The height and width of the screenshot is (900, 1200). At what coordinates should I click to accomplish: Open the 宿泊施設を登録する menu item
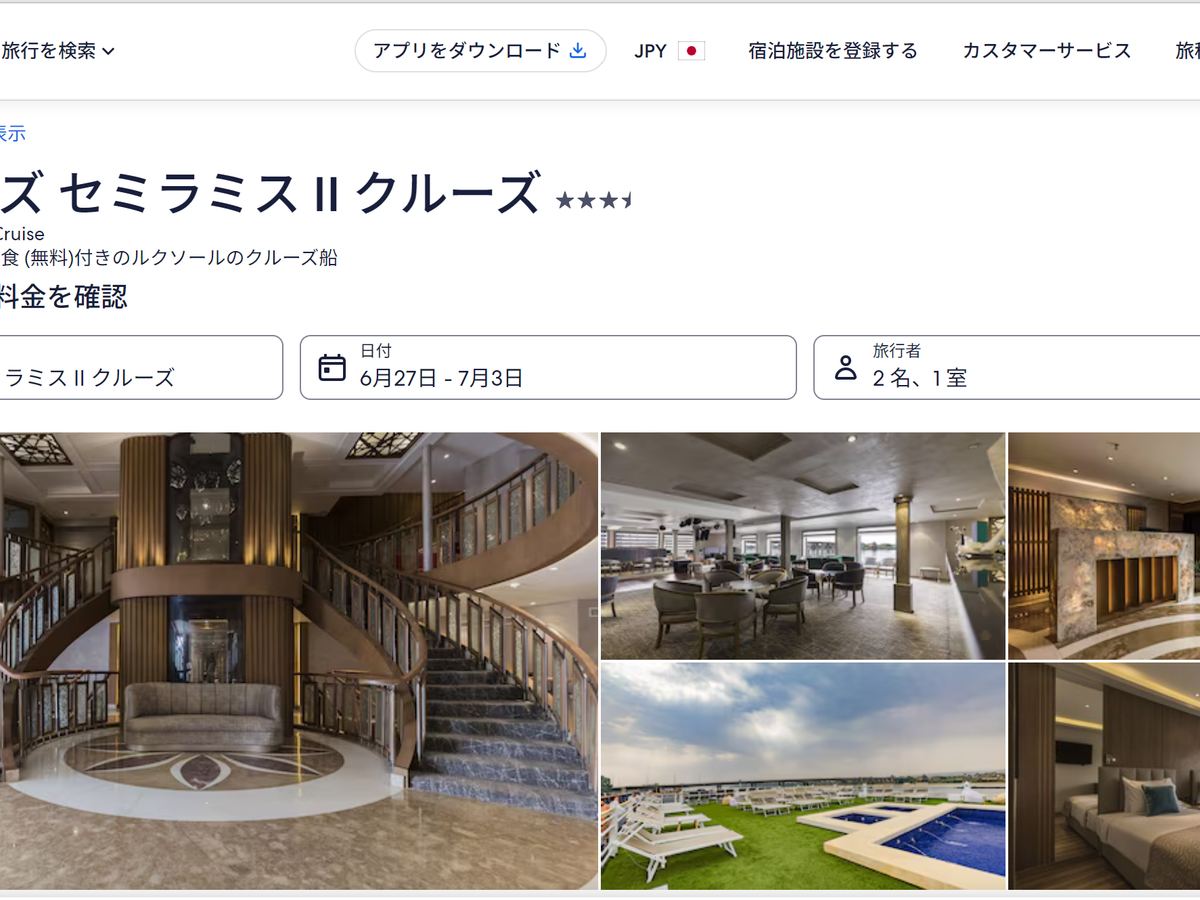tap(833, 51)
